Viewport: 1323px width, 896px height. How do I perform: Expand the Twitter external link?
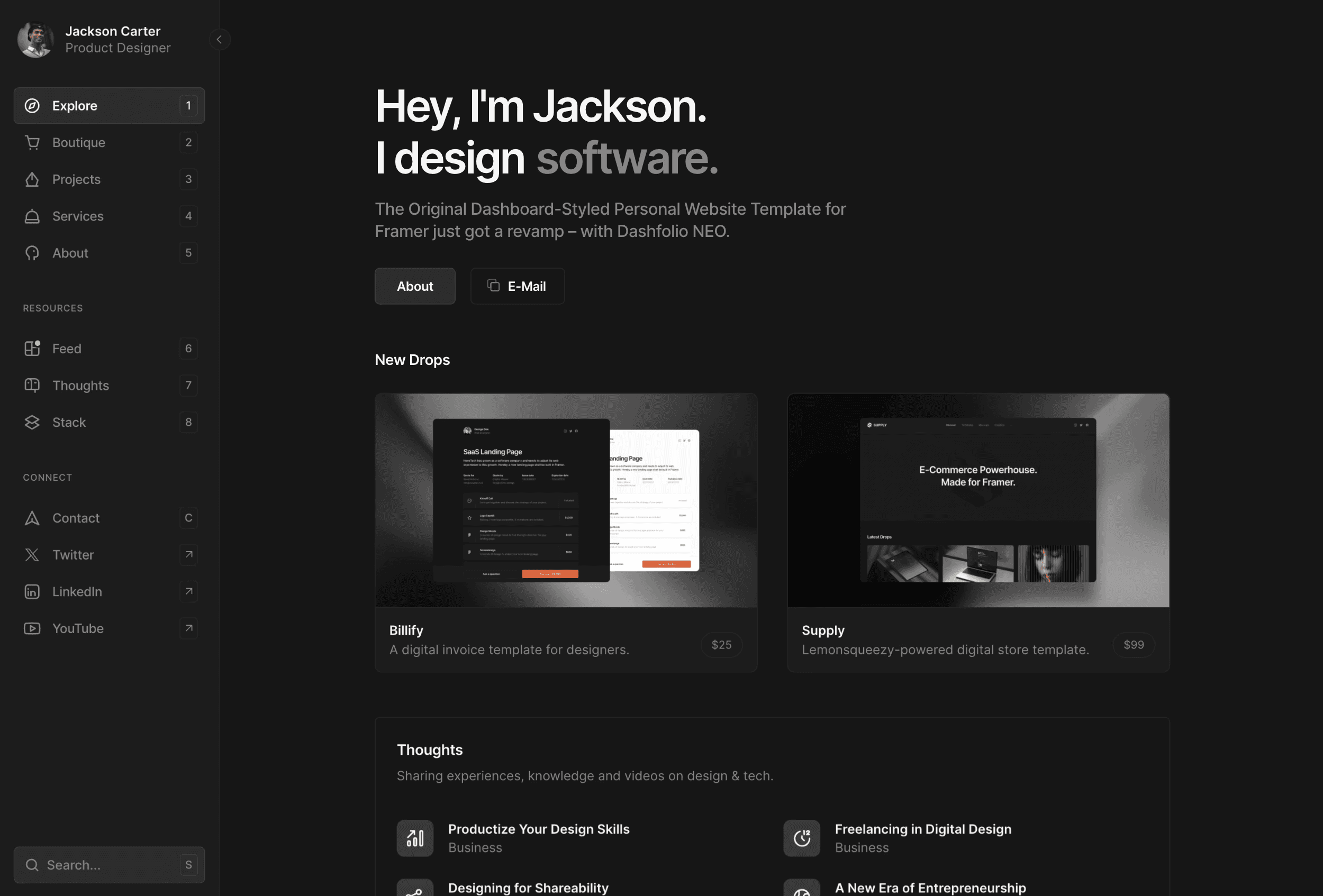tap(188, 555)
